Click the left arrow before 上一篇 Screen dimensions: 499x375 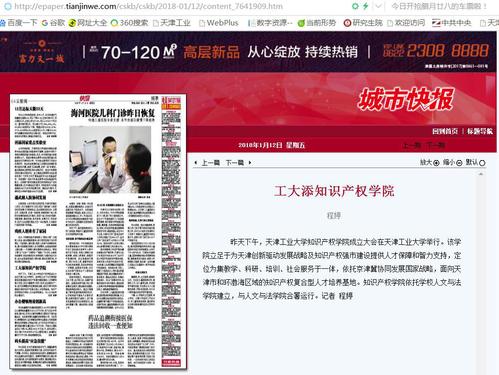click(196, 162)
